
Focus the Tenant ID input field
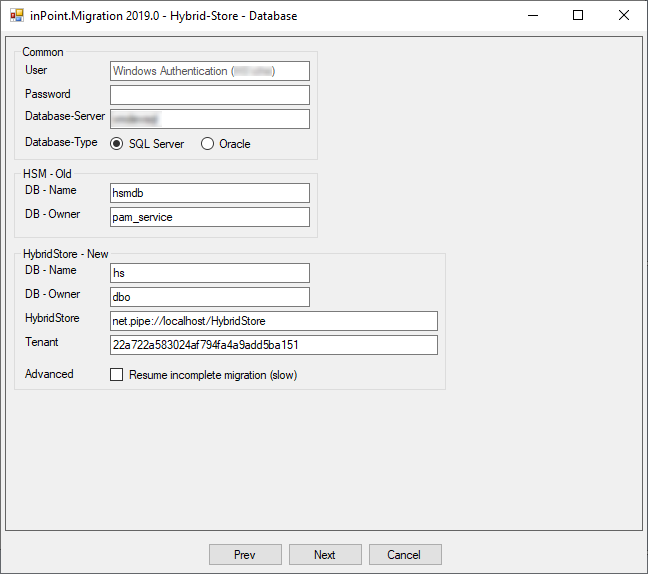point(274,345)
